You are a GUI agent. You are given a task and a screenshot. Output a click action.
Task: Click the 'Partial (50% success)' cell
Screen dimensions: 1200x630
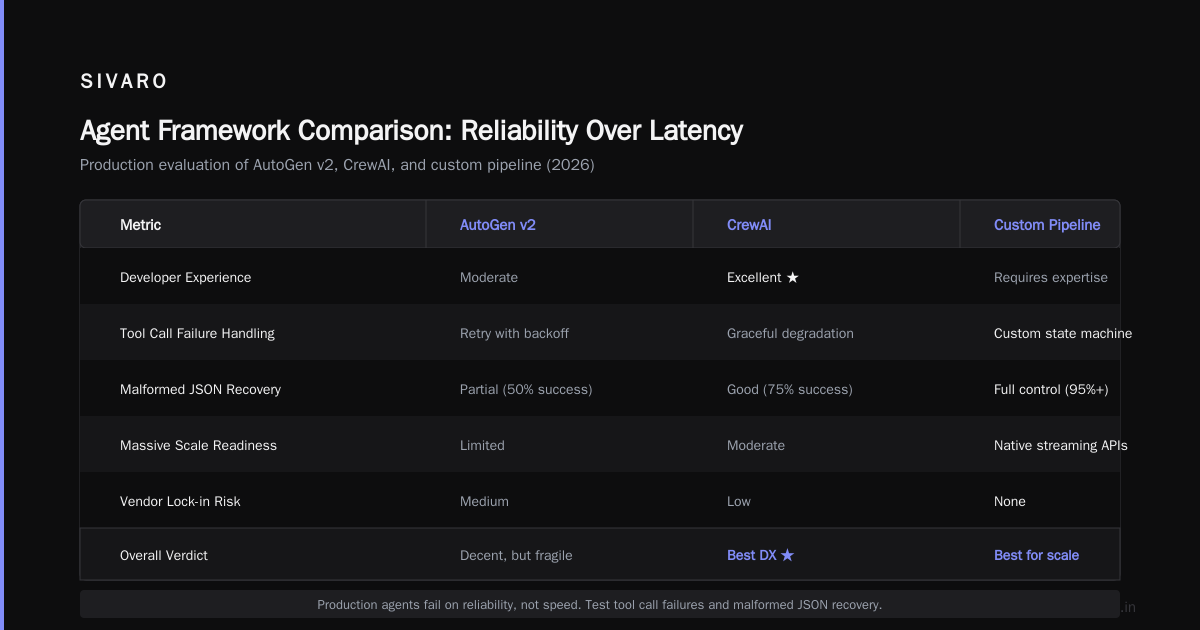(x=526, y=389)
